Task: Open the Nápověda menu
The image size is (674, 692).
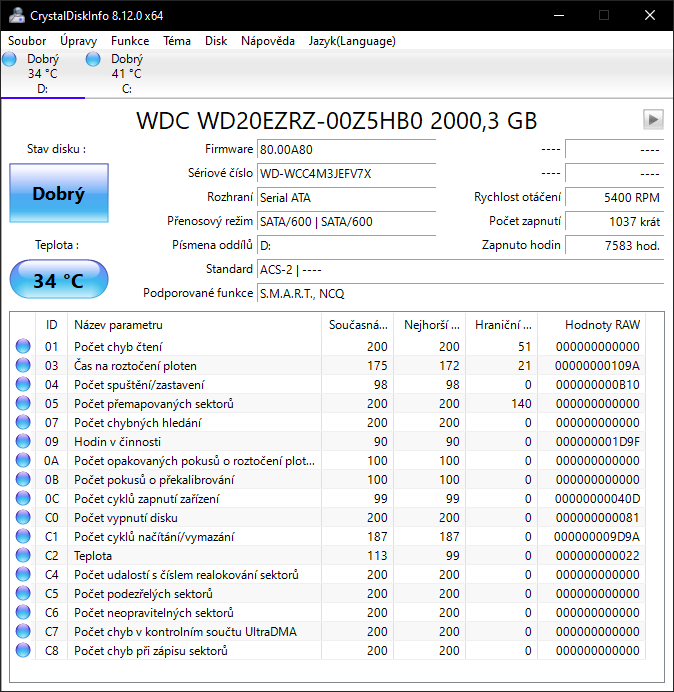Action: pos(267,41)
